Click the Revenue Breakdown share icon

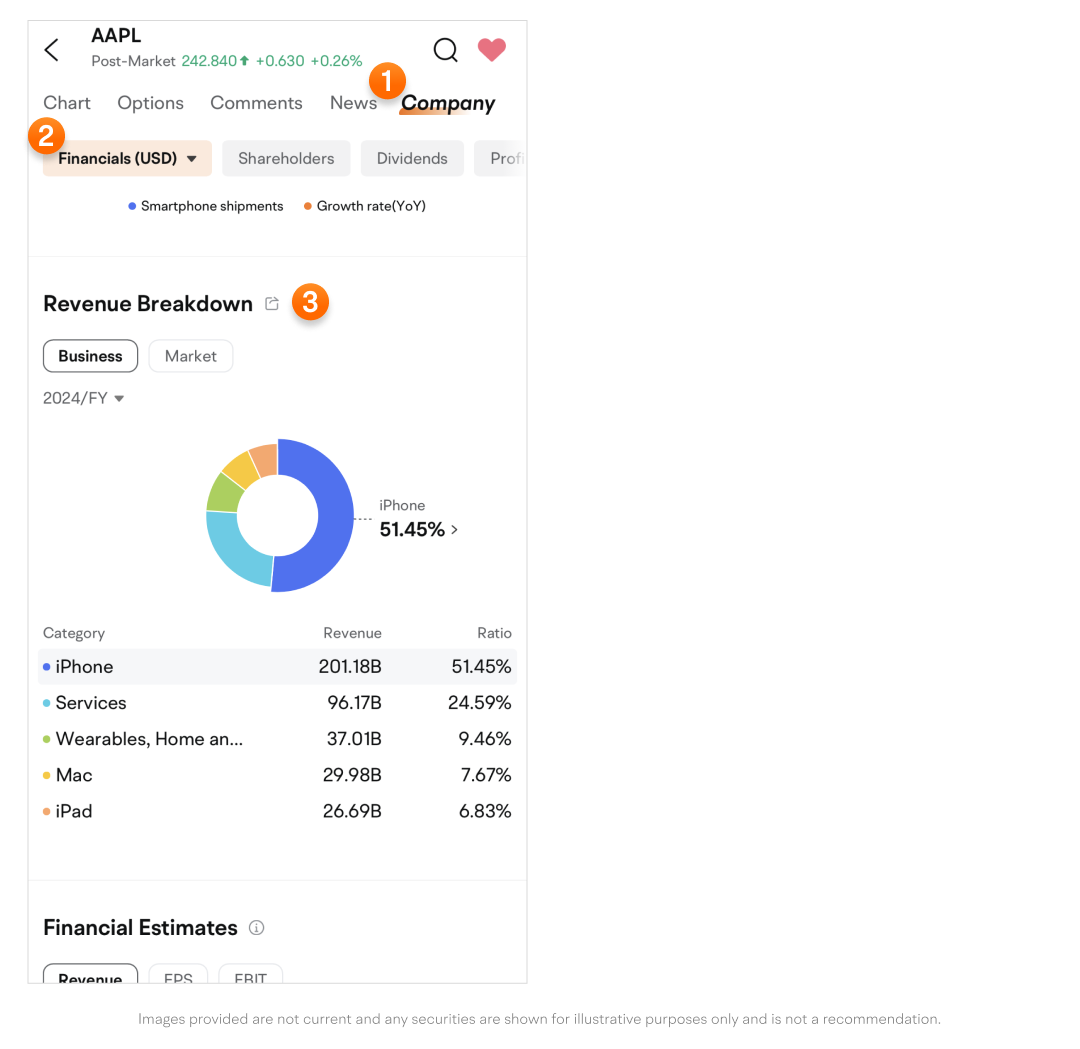tap(272, 304)
